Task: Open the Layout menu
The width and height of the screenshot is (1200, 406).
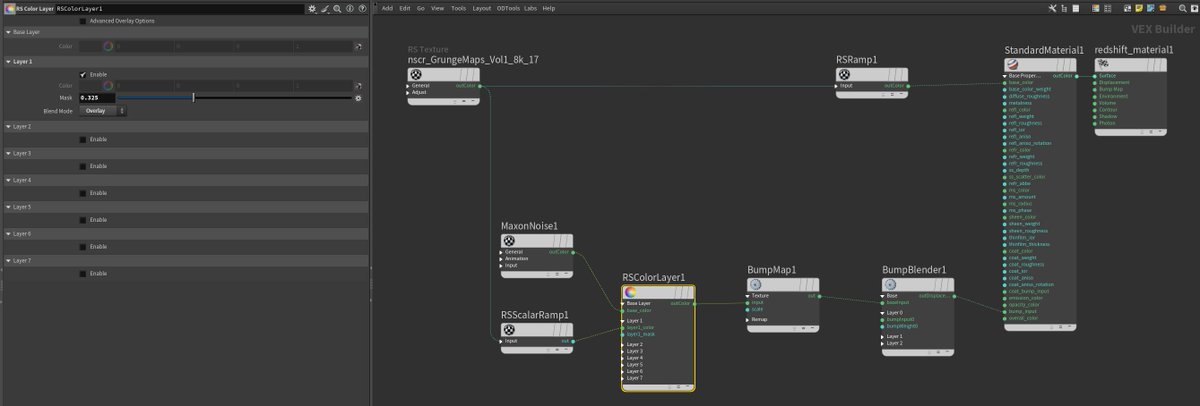Action: (x=482, y=8)
